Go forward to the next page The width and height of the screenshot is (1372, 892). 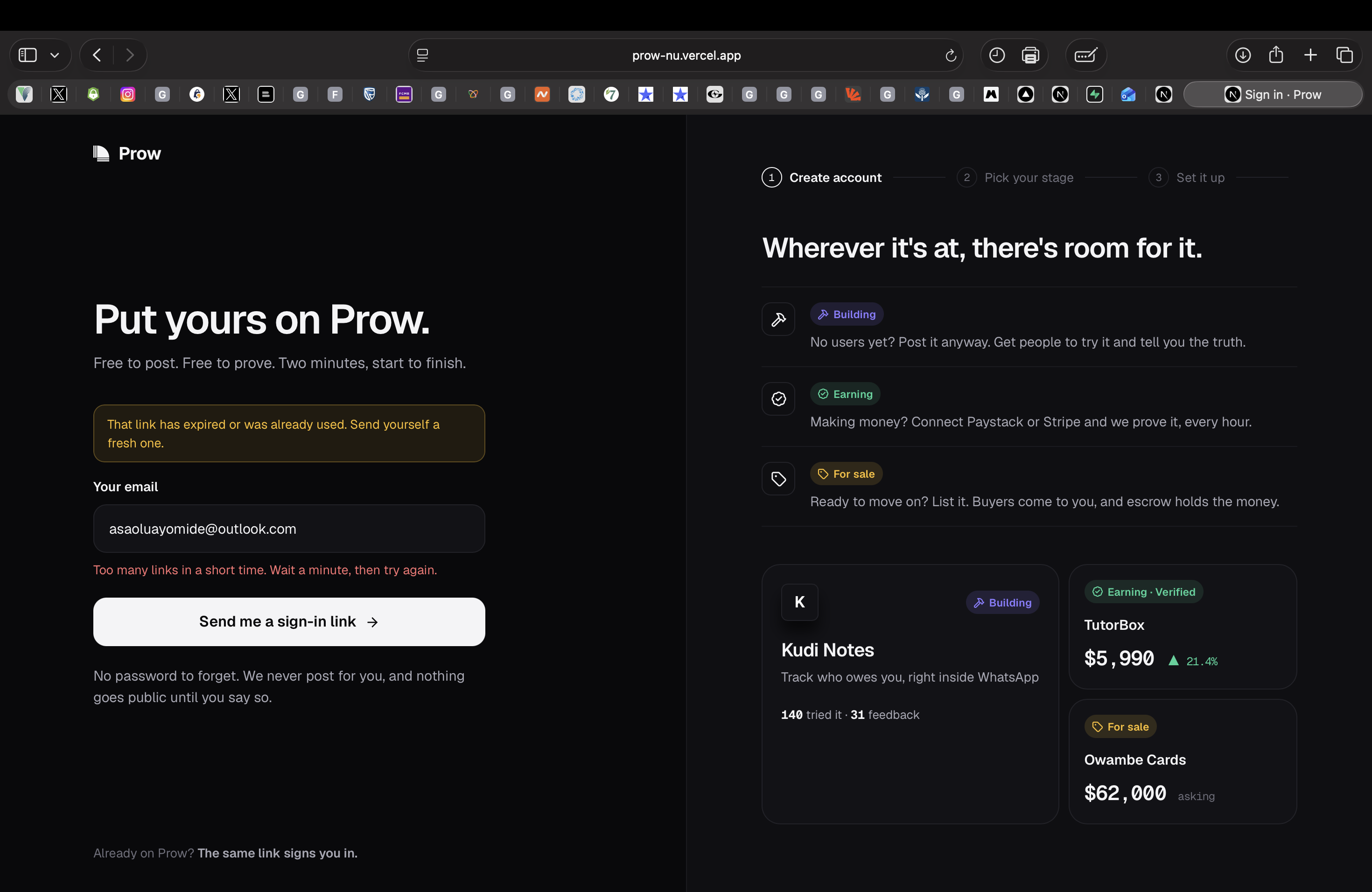130,56
